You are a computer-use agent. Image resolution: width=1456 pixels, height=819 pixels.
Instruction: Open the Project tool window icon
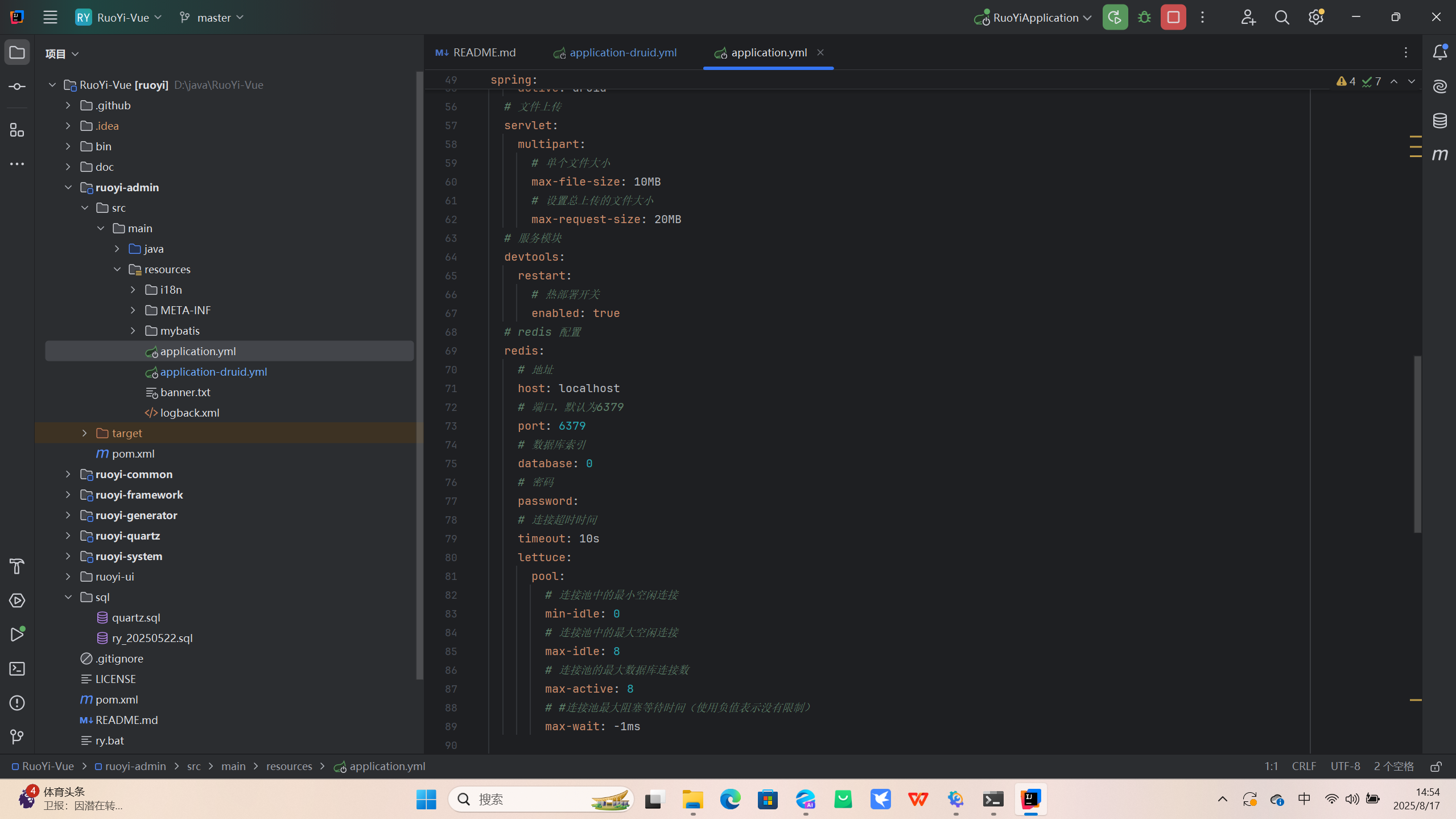coord(17,52)
